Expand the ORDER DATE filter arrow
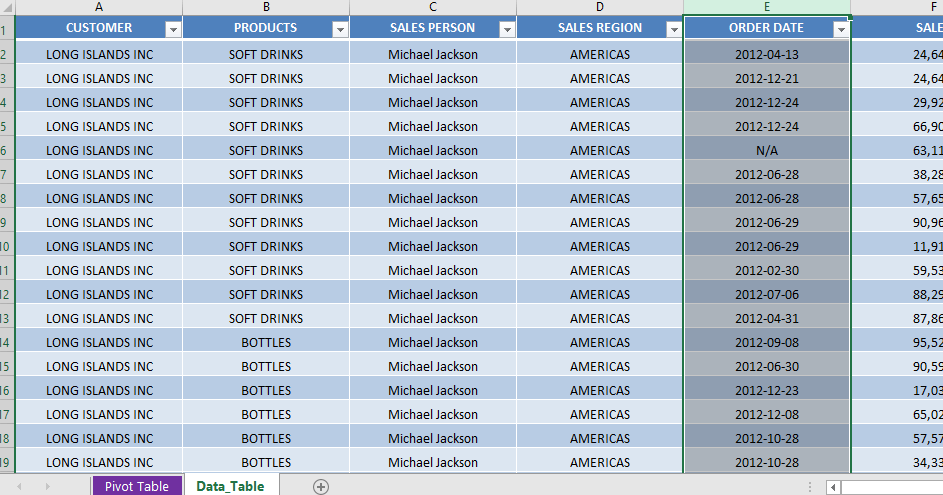 [841, 29]
